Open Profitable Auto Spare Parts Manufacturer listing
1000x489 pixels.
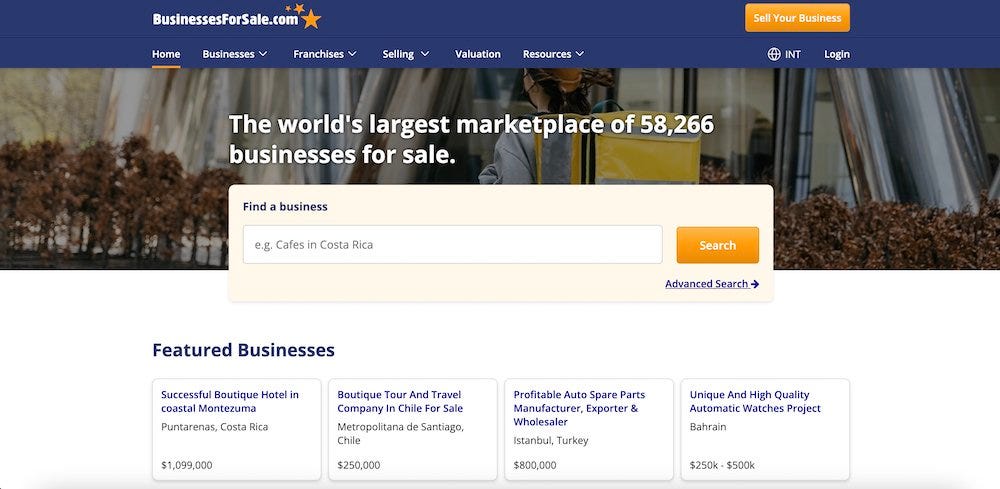[x=579, y=408]
